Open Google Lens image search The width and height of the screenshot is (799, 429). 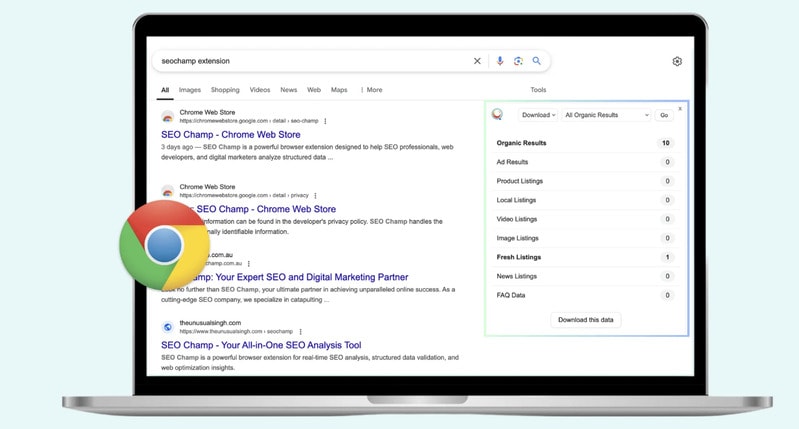[x=518, y=61]
